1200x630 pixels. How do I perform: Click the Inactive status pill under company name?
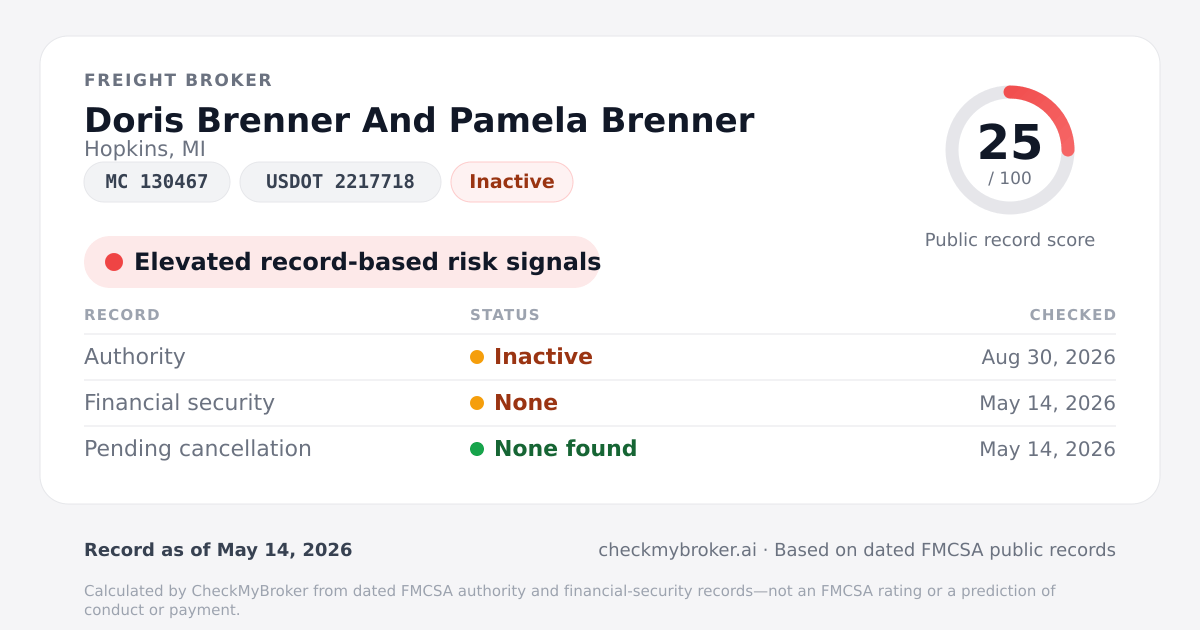coord(512,182)
